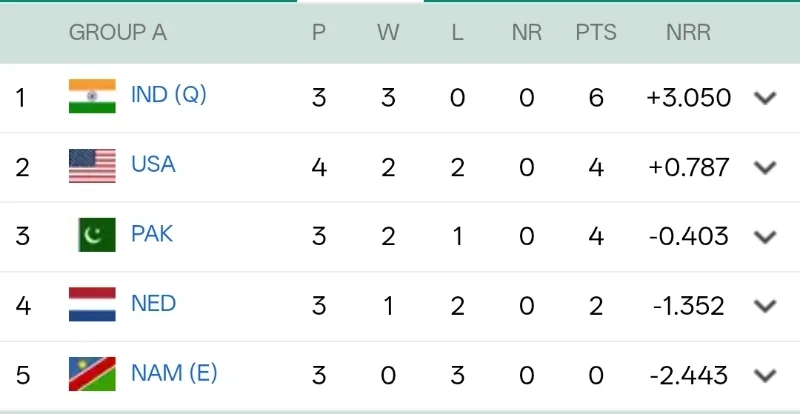Open the NAM (E) team link
The image size is (800, 414).
coord(174,373)
